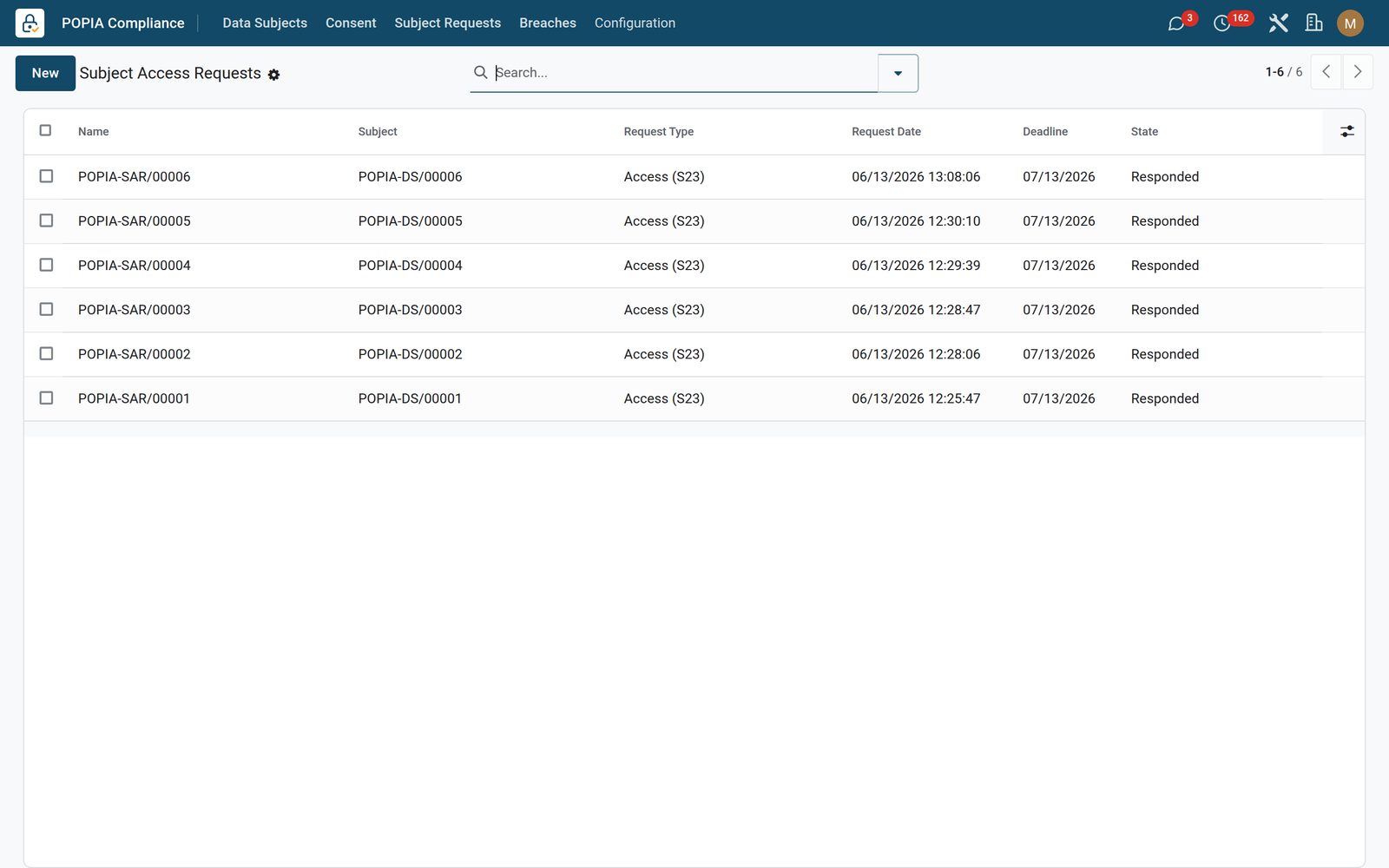Select the checkbox for POPIA-SAR/00001
The width and height of the screenshot is (1389, 868).
(46, 398)
